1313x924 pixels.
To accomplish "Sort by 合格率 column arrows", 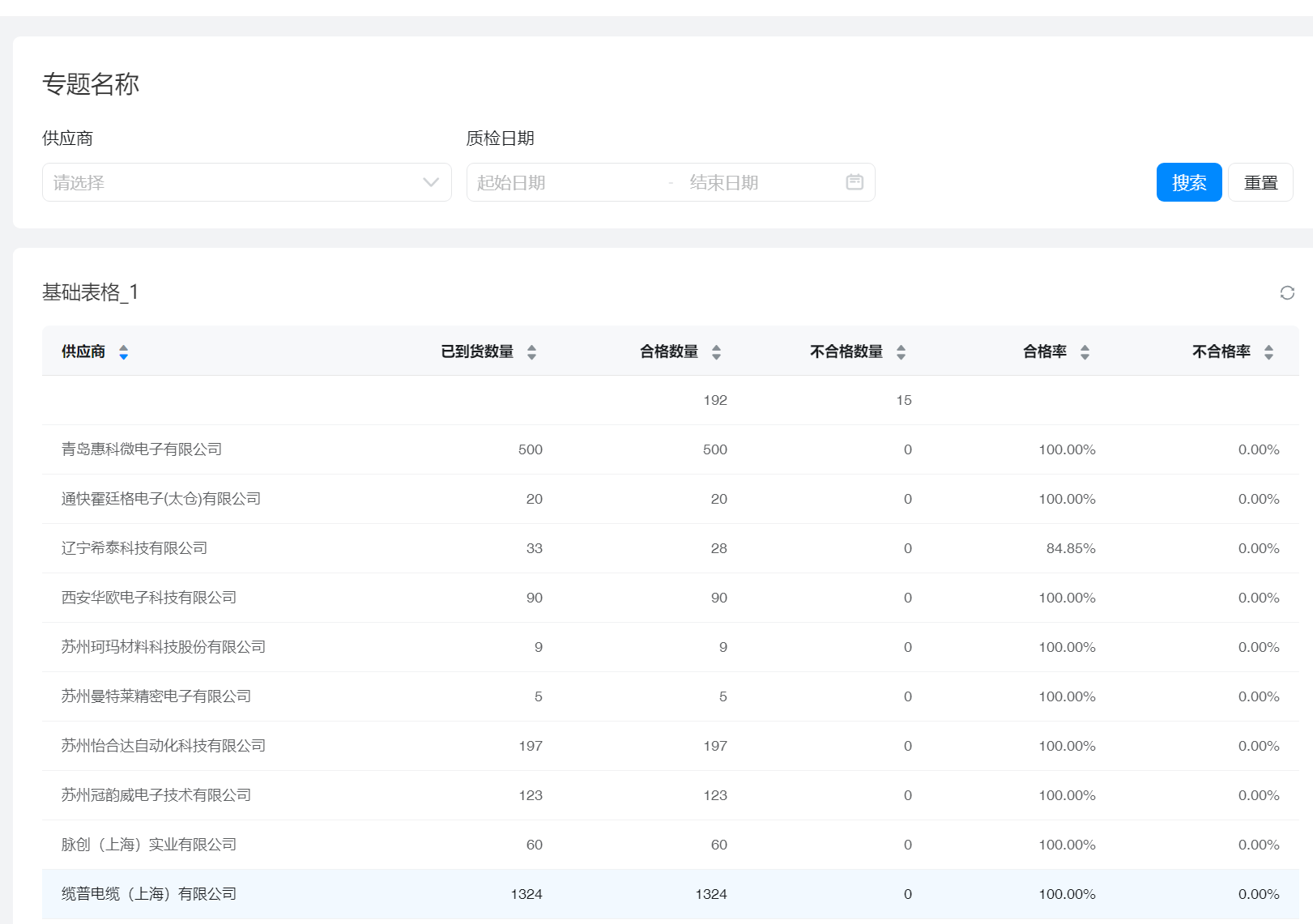I will [x=1085, y=351].
